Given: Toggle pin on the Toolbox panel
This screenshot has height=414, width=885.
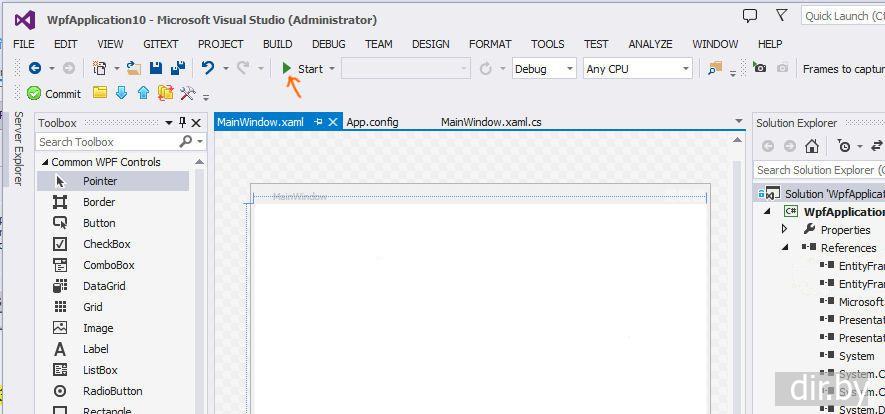Looking at the screenshot, I should (182, 123).
